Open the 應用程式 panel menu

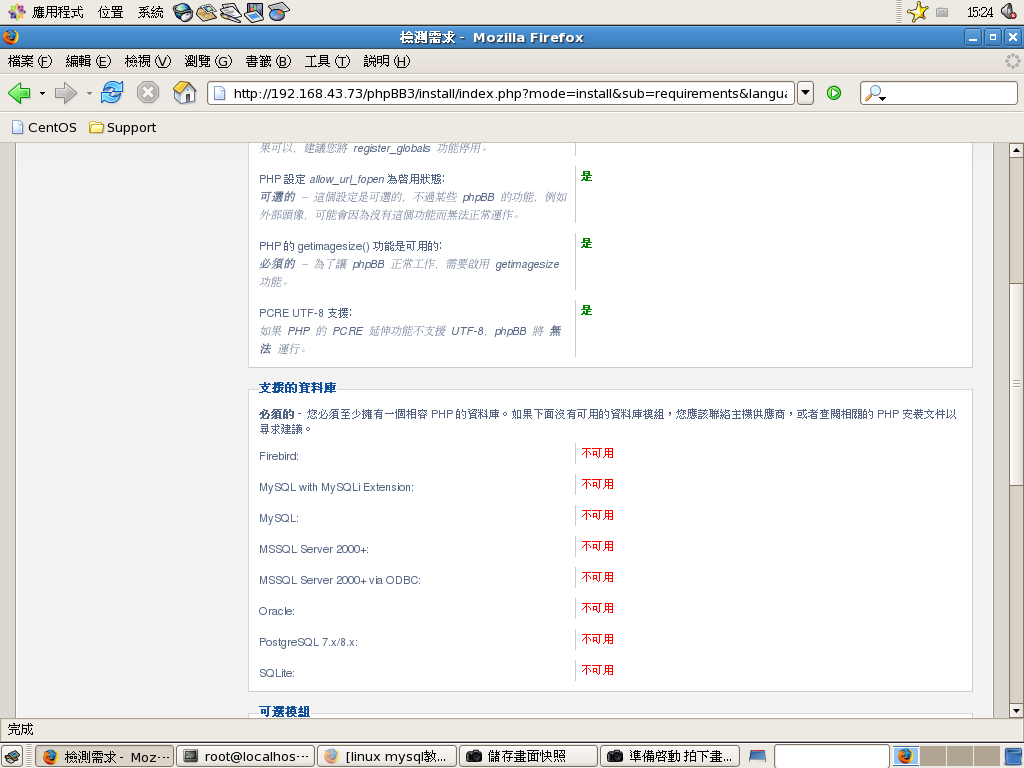46,12
